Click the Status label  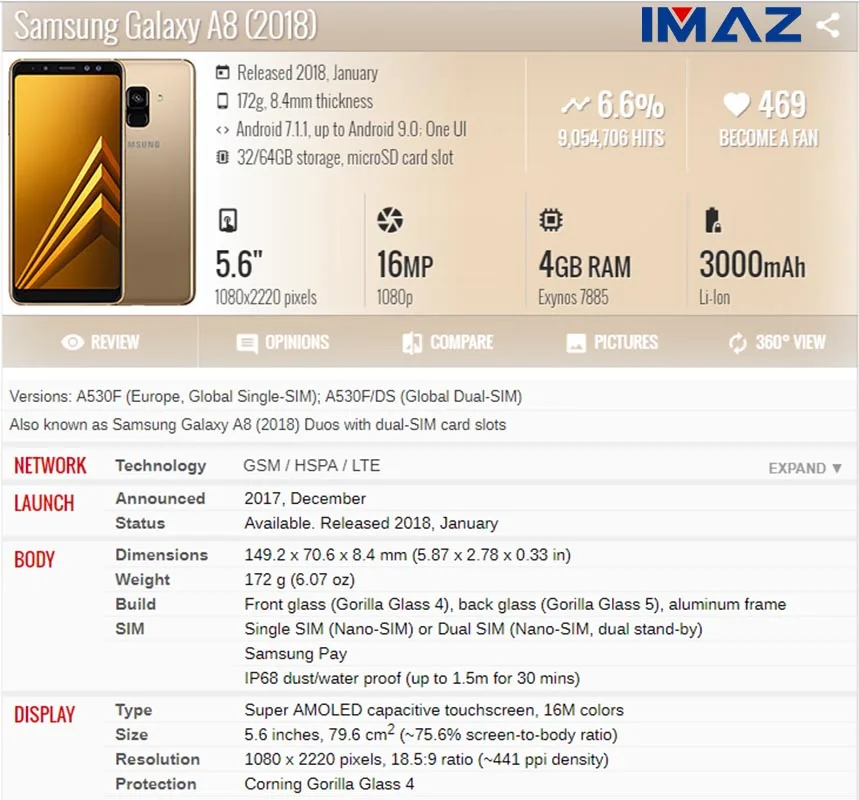[x=140, y=523]
